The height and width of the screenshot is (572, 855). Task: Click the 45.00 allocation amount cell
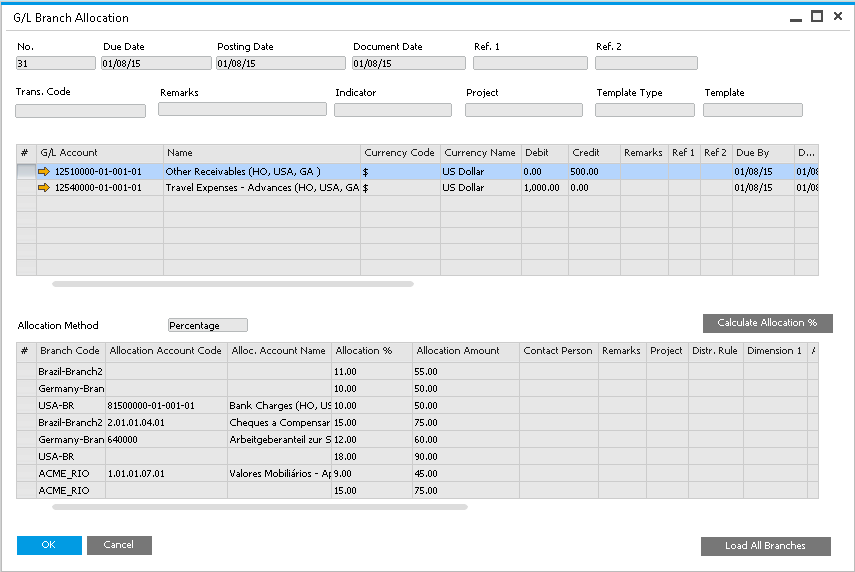466,474
